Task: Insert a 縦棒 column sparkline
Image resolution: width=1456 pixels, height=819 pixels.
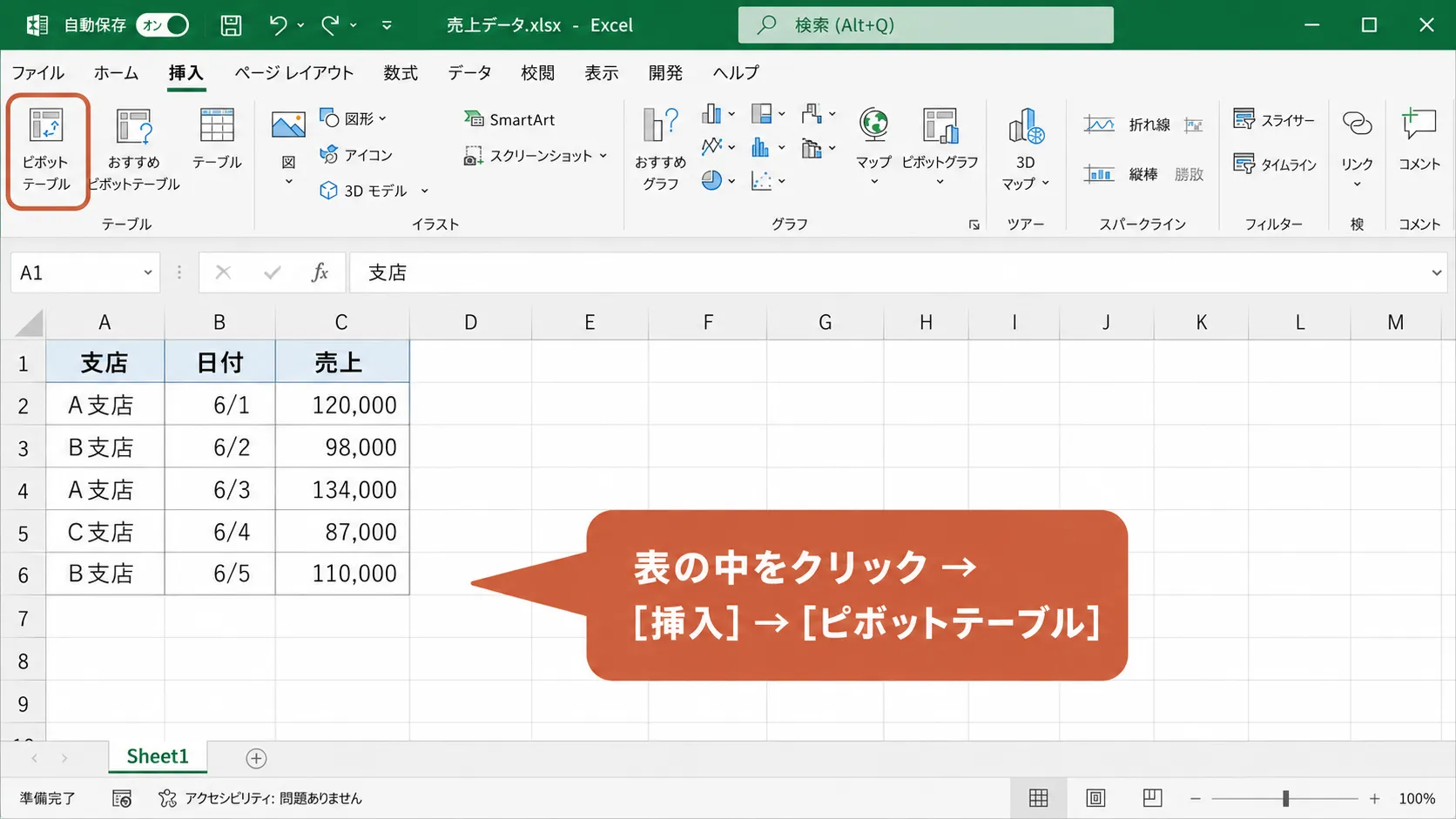Action: coord(1120,174)
